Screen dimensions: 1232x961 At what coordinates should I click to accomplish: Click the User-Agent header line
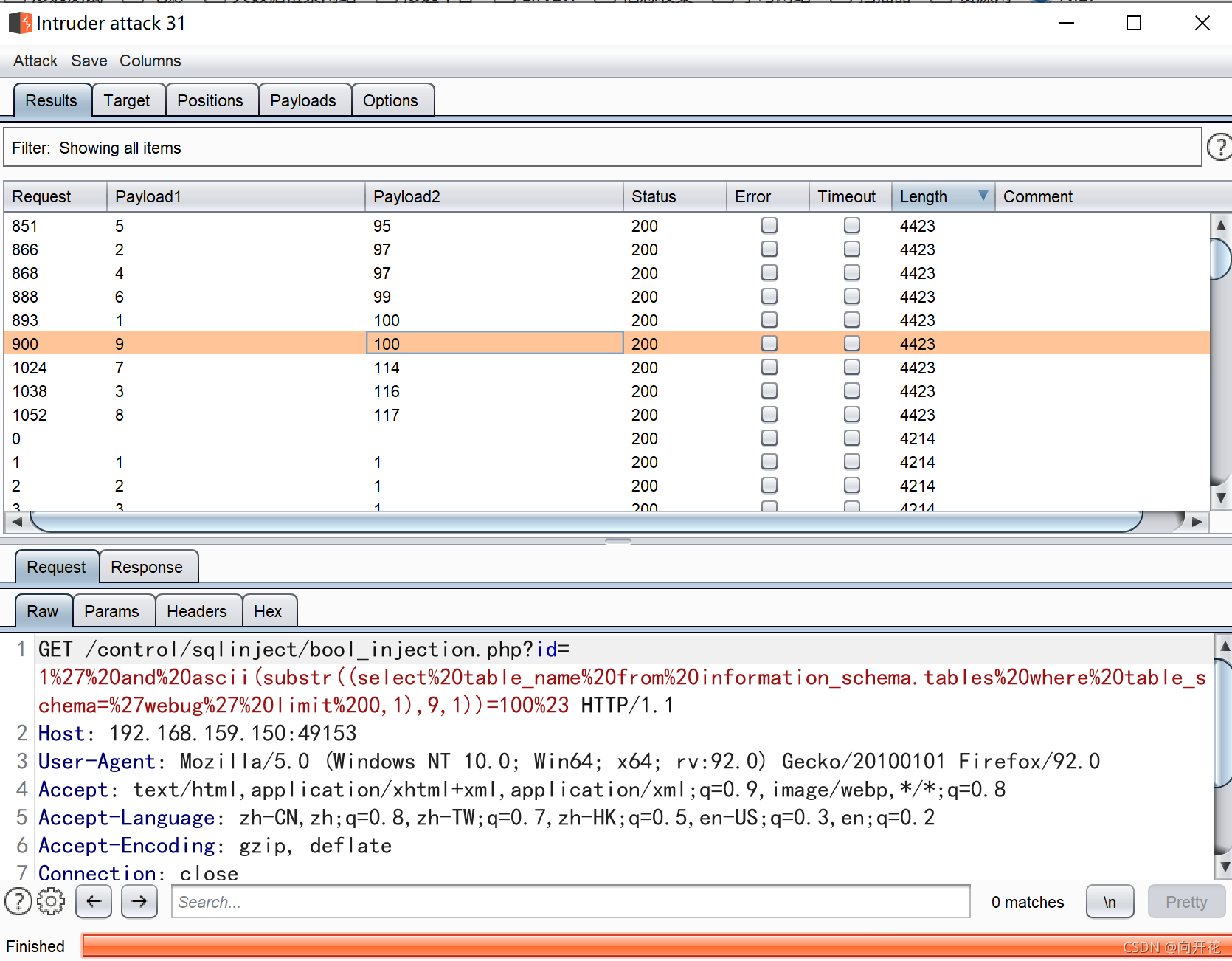(569, 761)
